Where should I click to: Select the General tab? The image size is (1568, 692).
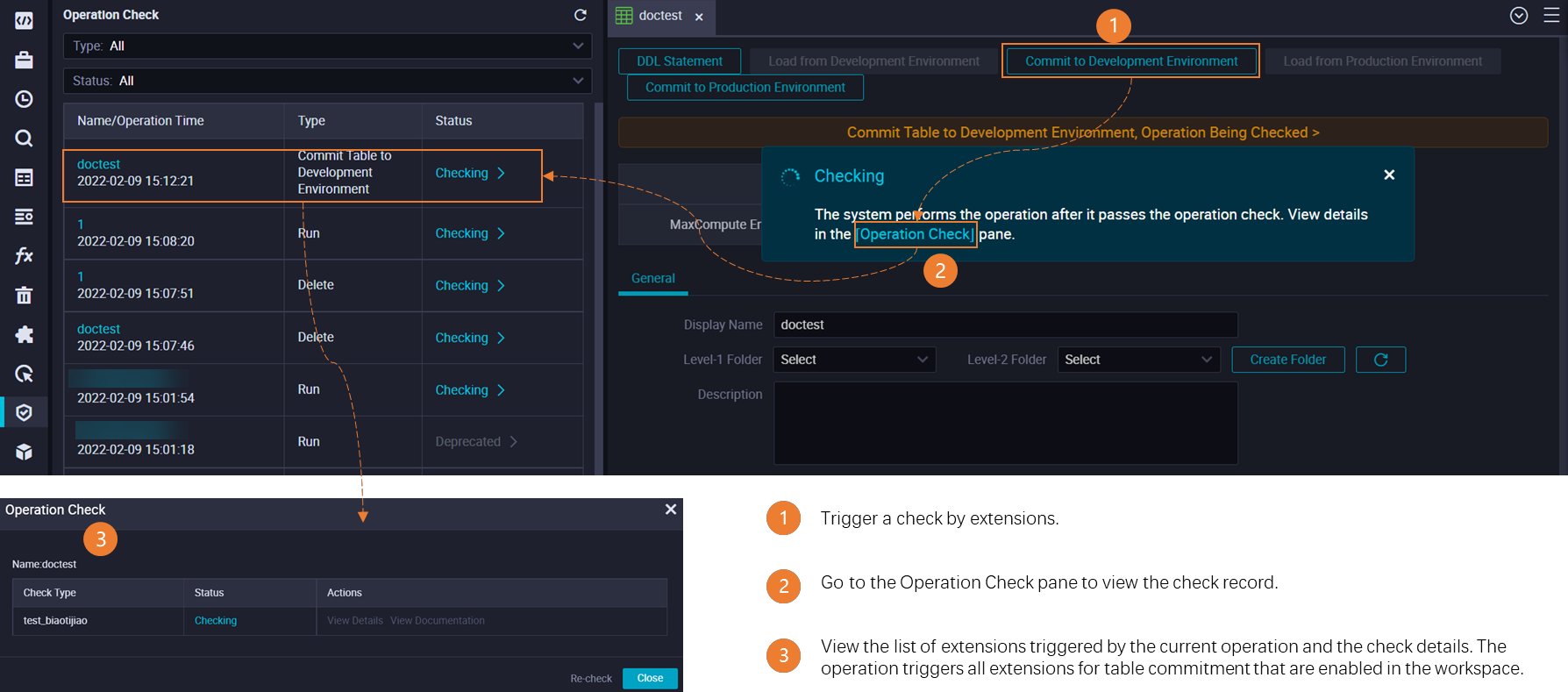click(653, 278)
